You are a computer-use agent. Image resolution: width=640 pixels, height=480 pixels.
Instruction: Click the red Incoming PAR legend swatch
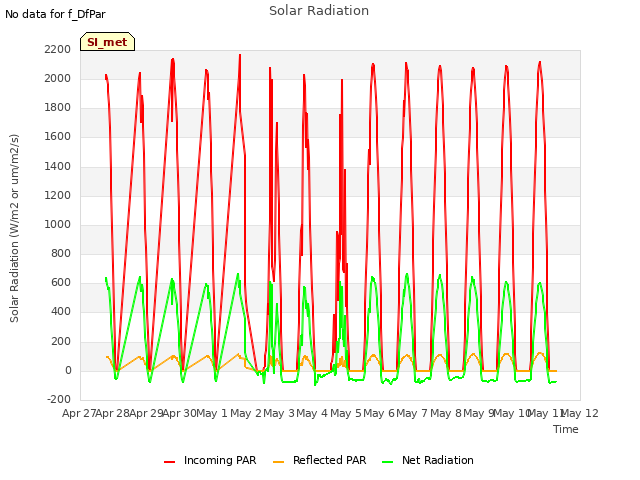[169, 462]
